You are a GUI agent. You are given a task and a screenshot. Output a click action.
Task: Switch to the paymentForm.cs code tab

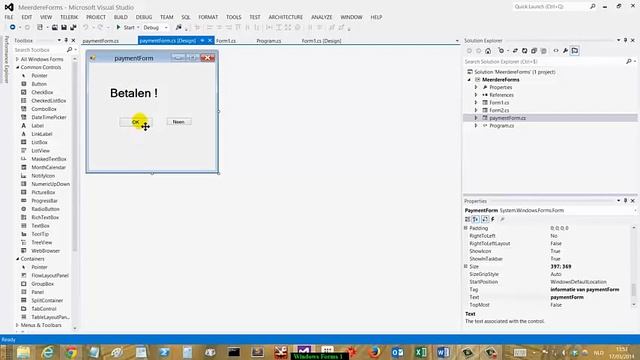pyautogui.click(x=100, y=41)
